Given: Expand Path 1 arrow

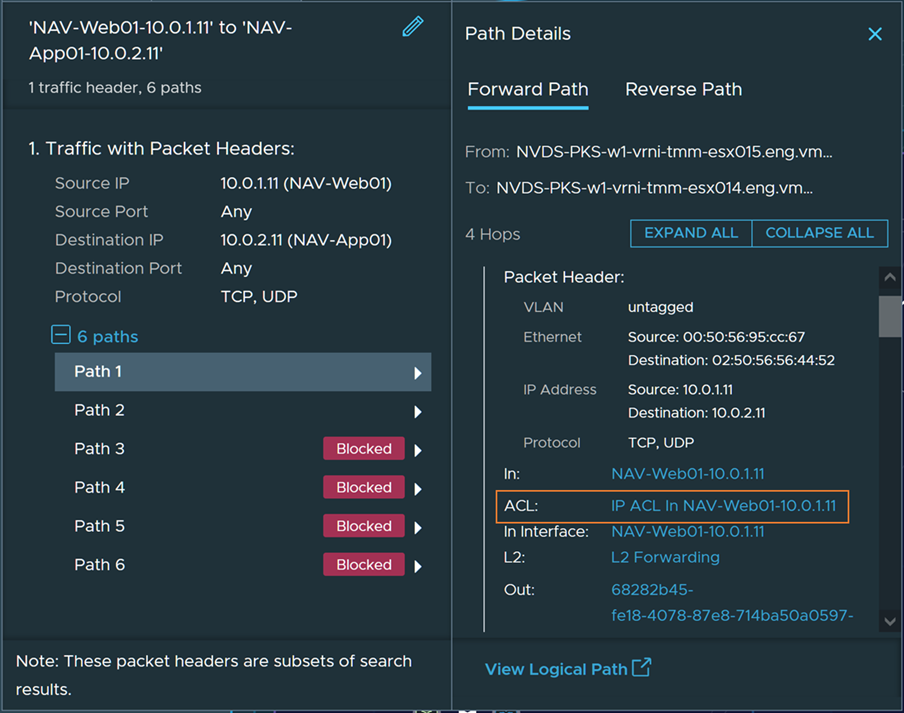Looking at the screenshot, I should point(418,373).
